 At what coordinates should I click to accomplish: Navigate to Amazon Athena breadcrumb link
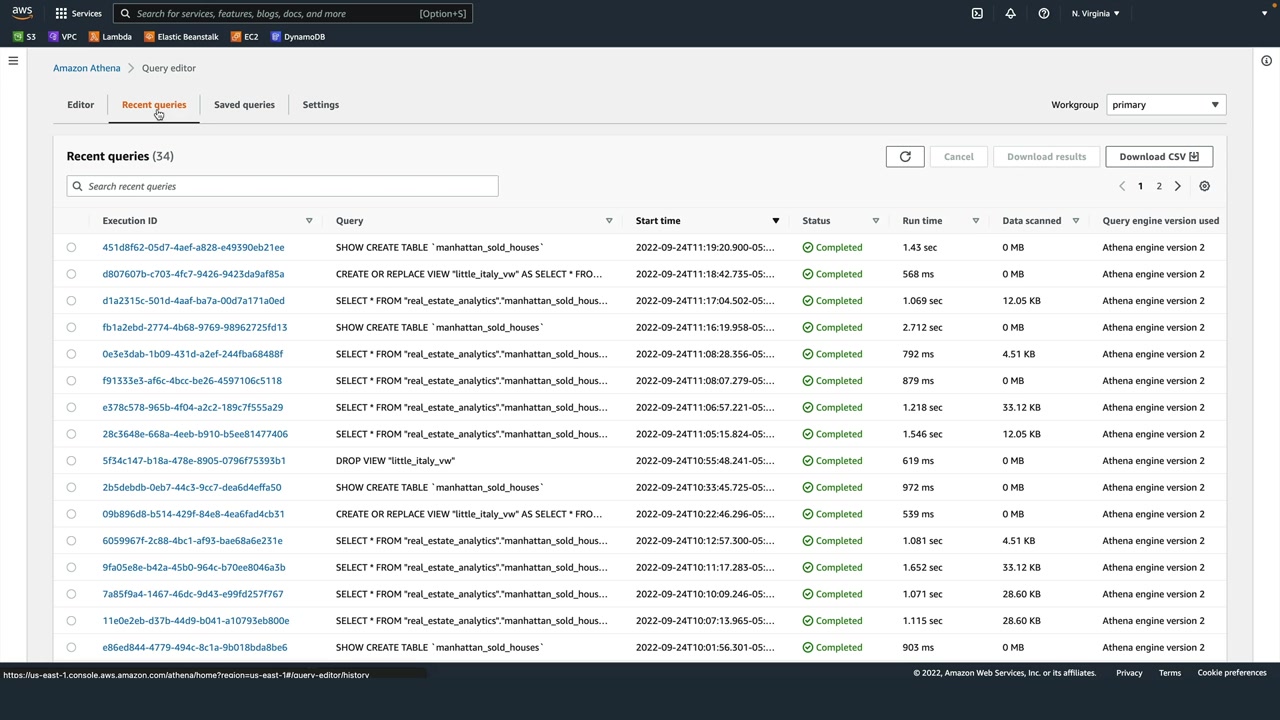click(87, 68)
